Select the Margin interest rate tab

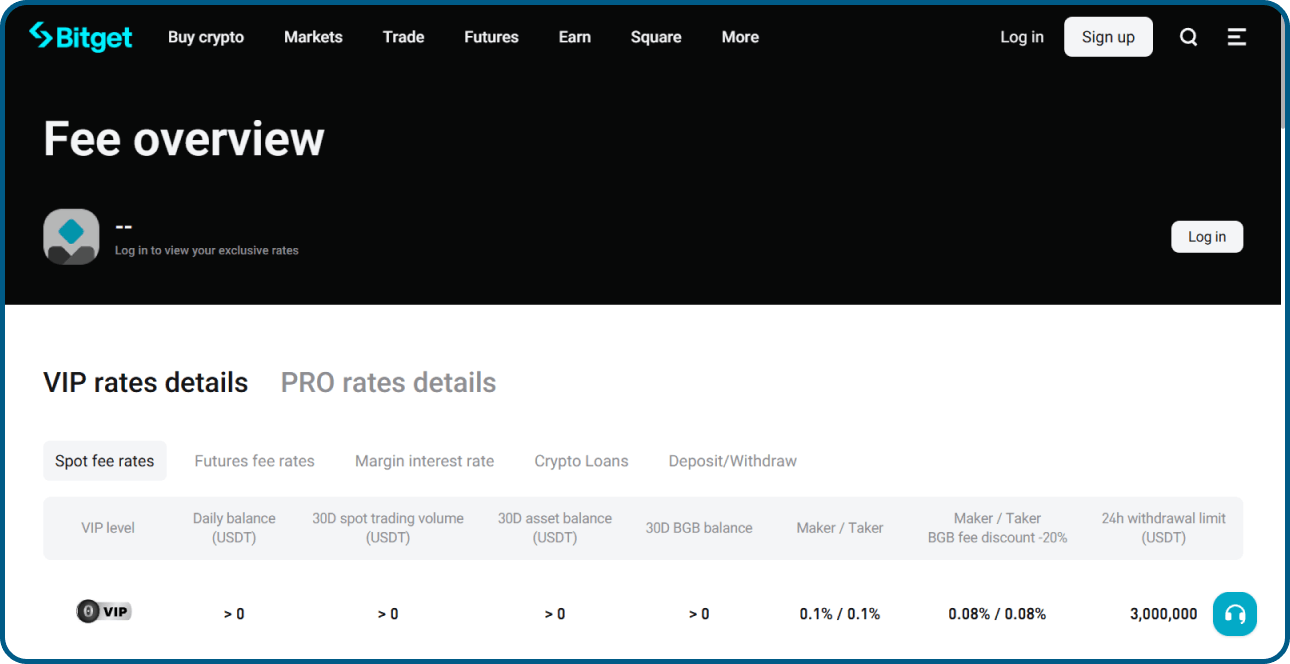424,461
